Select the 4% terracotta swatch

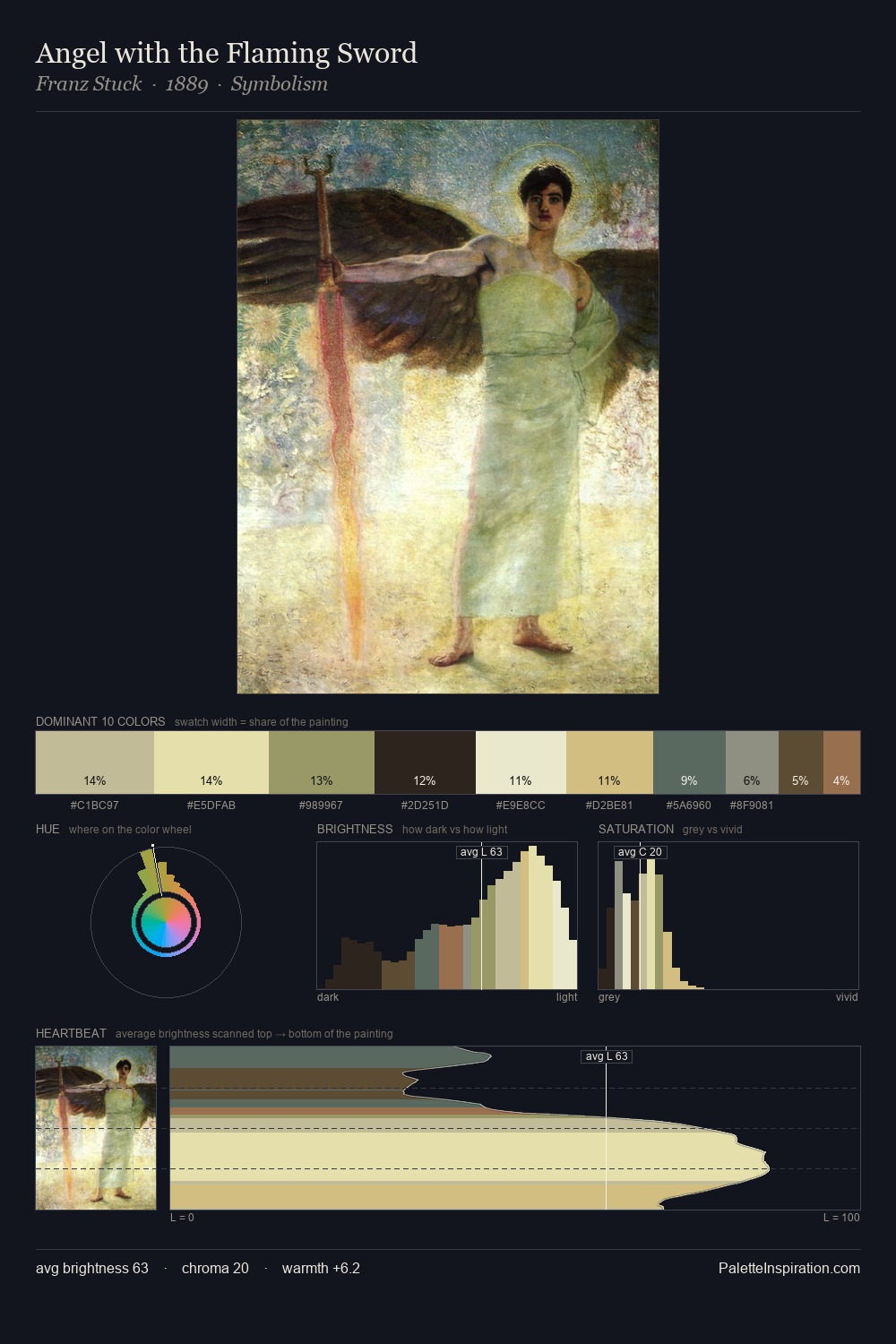[x=841, y=762]
